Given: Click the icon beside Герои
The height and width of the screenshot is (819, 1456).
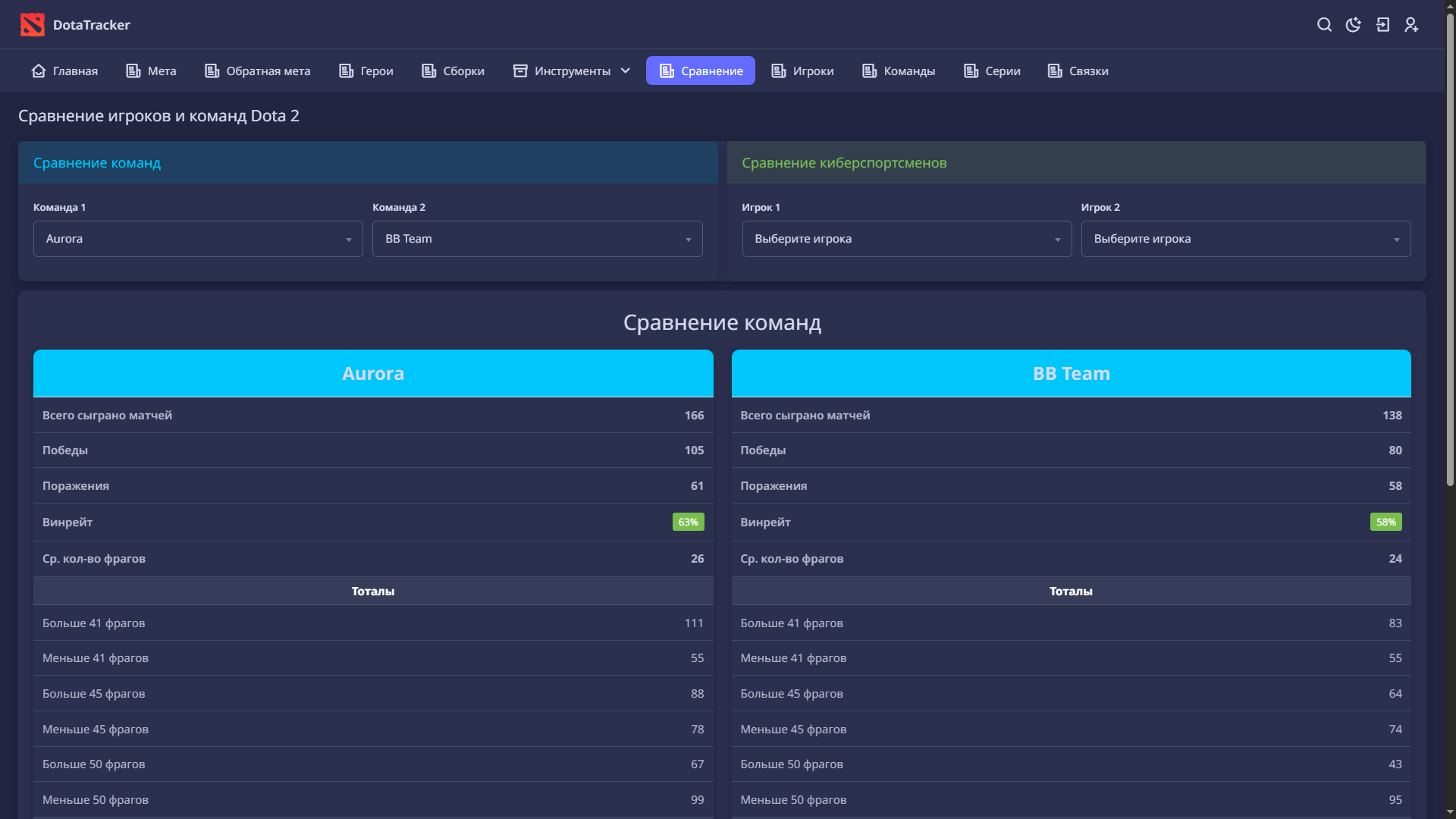Looking at the screenshot, I should pyautogui.click(x=347, y=71).
